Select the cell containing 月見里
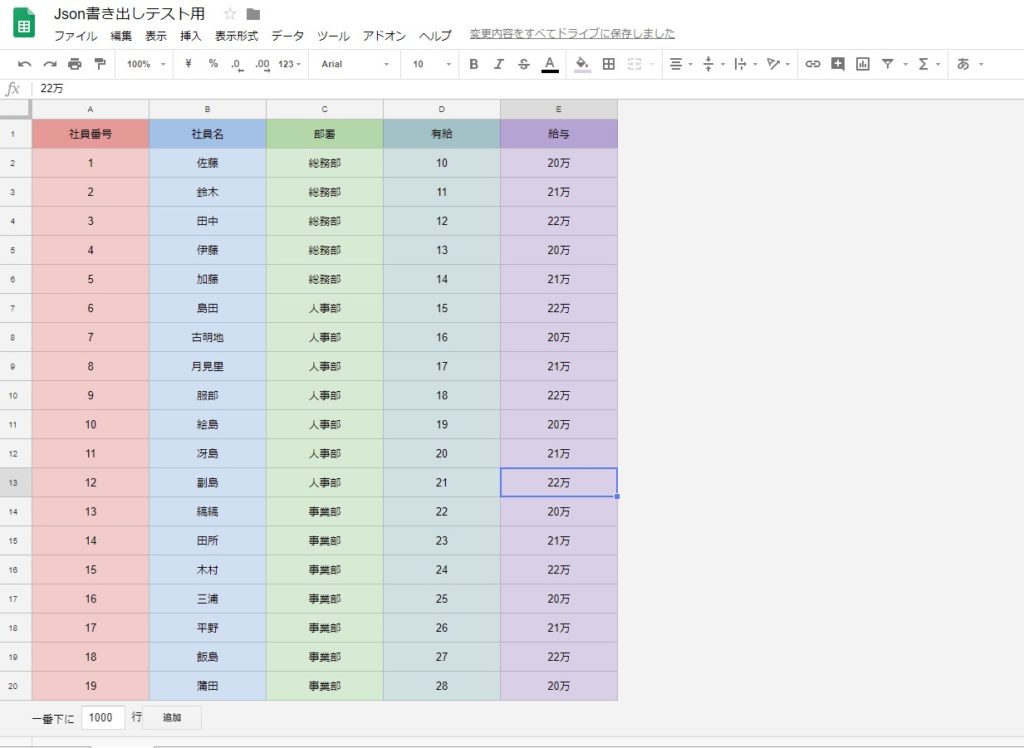Screen dimensions: 1024x748 pos(207,366)
